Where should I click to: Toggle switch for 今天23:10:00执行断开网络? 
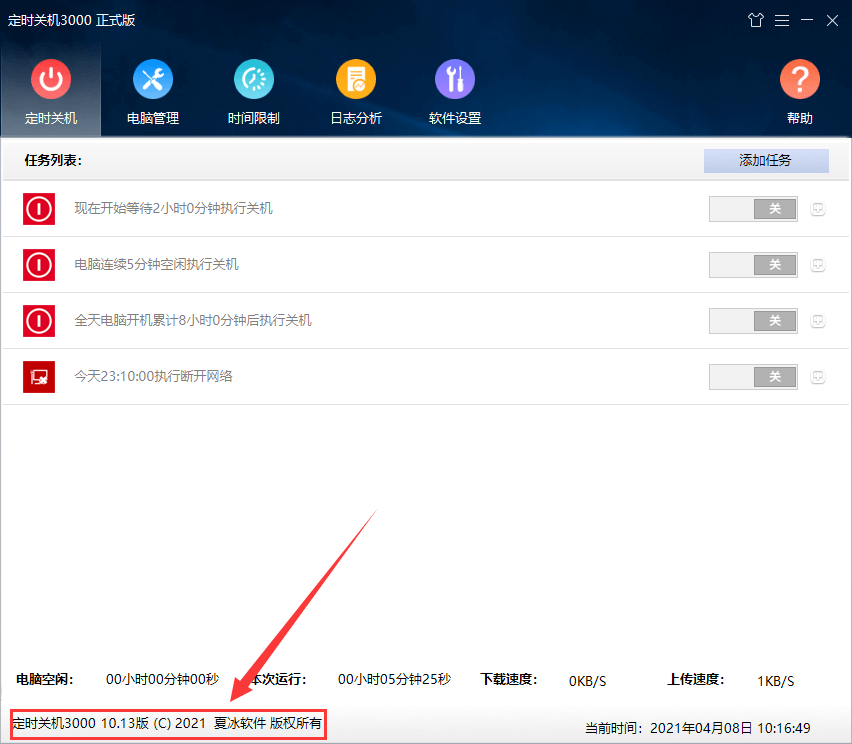click(753, 377)
